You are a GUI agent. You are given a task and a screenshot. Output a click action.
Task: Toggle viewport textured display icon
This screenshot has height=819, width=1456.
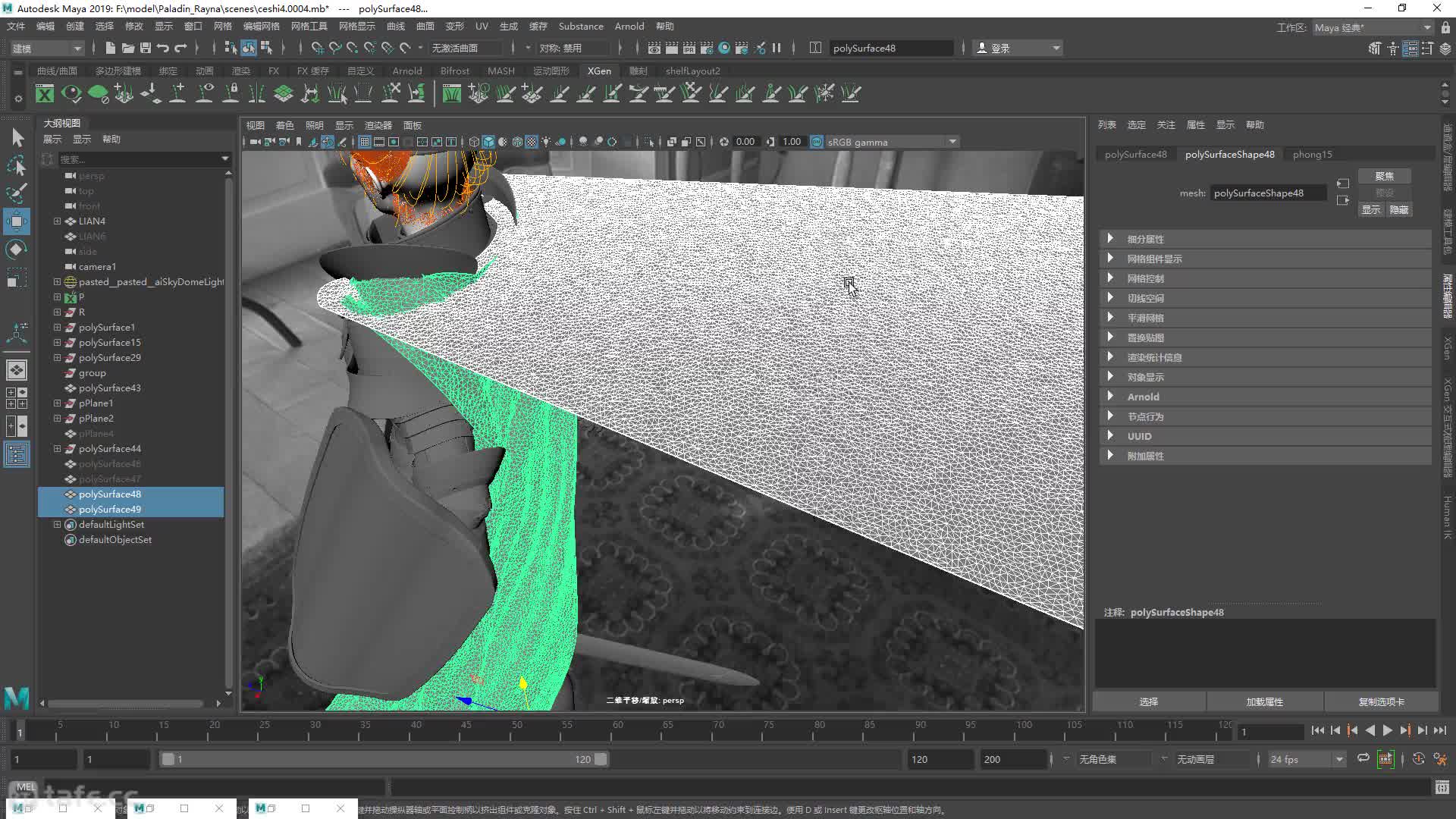tap(532, 142)
